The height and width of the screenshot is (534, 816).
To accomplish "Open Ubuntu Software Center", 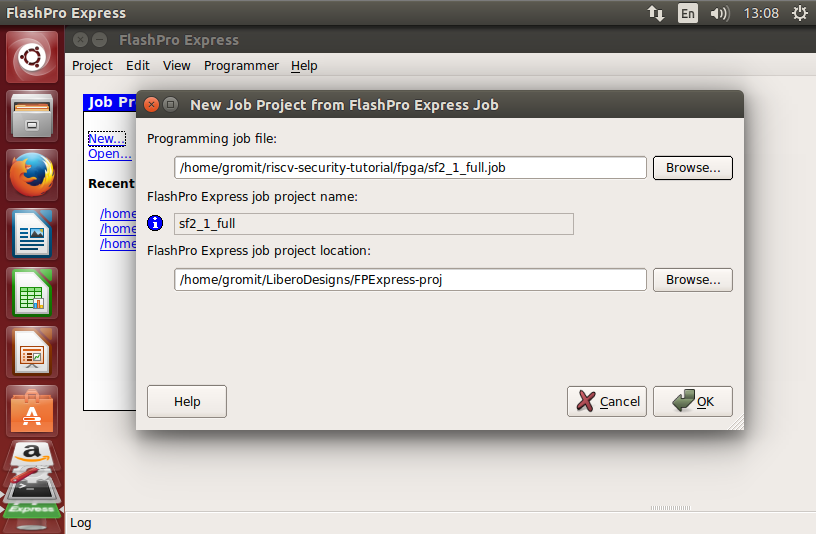I will (x=32, y=410).
